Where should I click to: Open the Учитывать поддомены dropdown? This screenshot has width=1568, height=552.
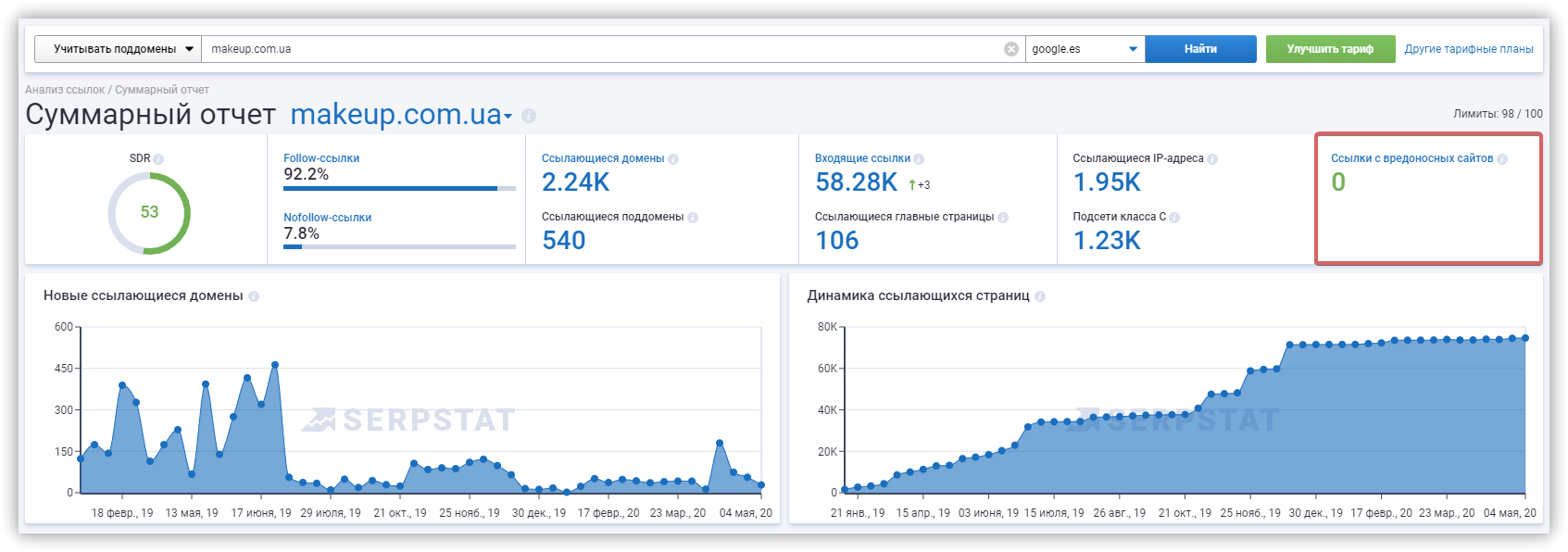point(118,49)
